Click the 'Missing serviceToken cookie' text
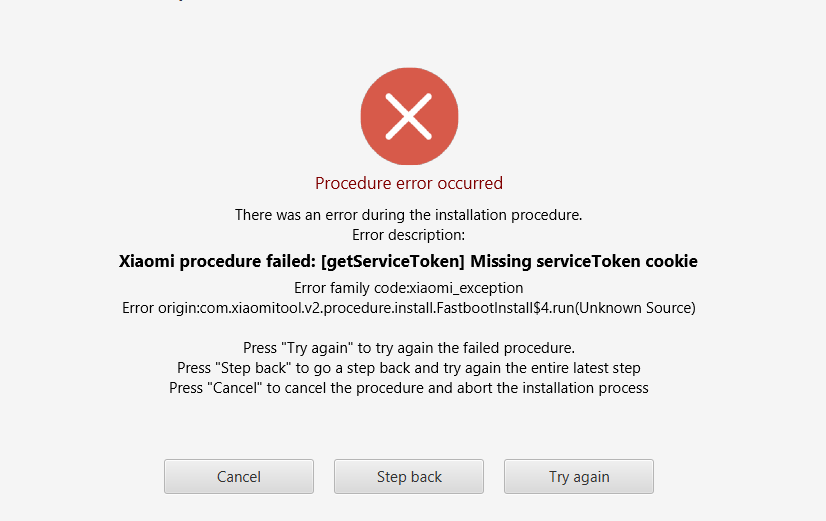Image resolution: width=826 pixels, height=521 pixels. pos(584,261)
